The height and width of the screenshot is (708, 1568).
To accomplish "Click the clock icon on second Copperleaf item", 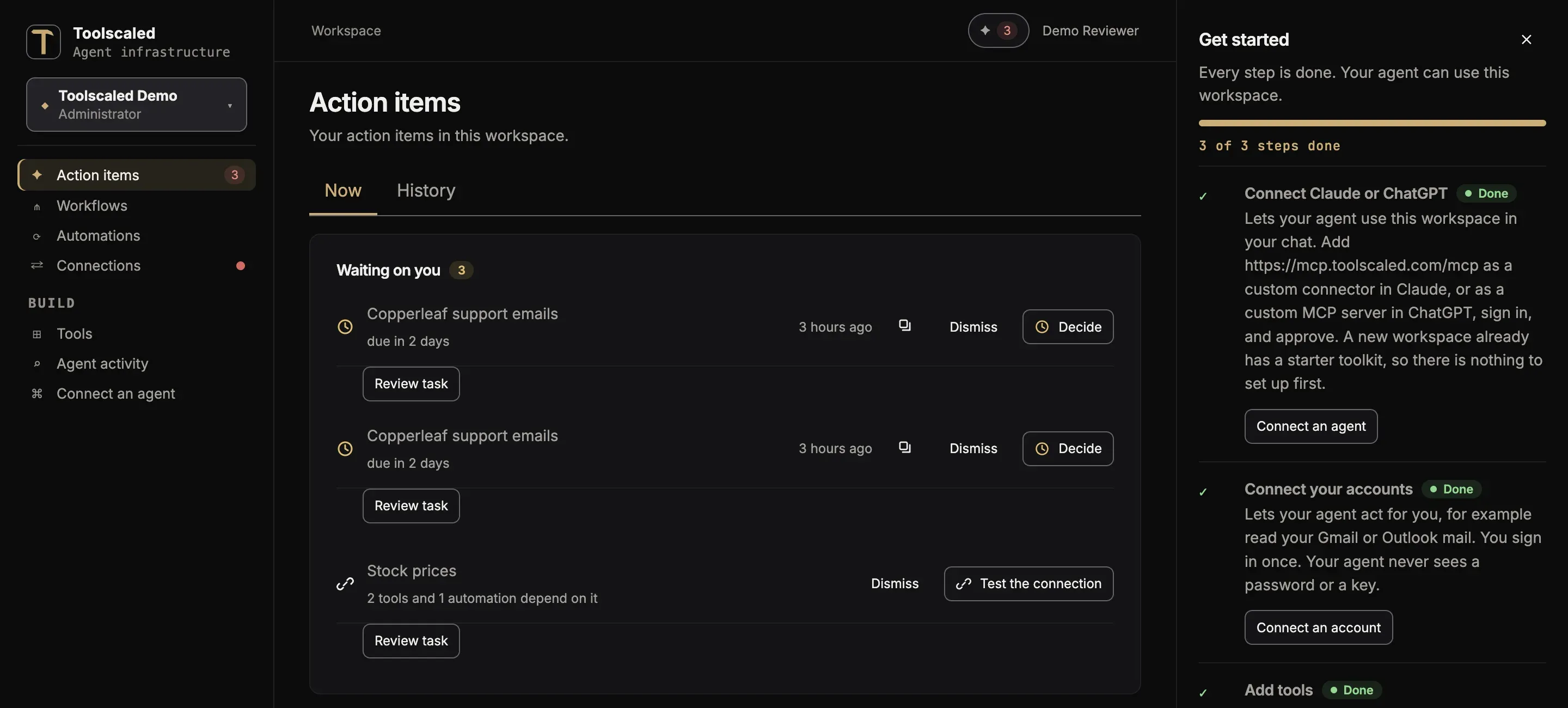I will (345, 449).
